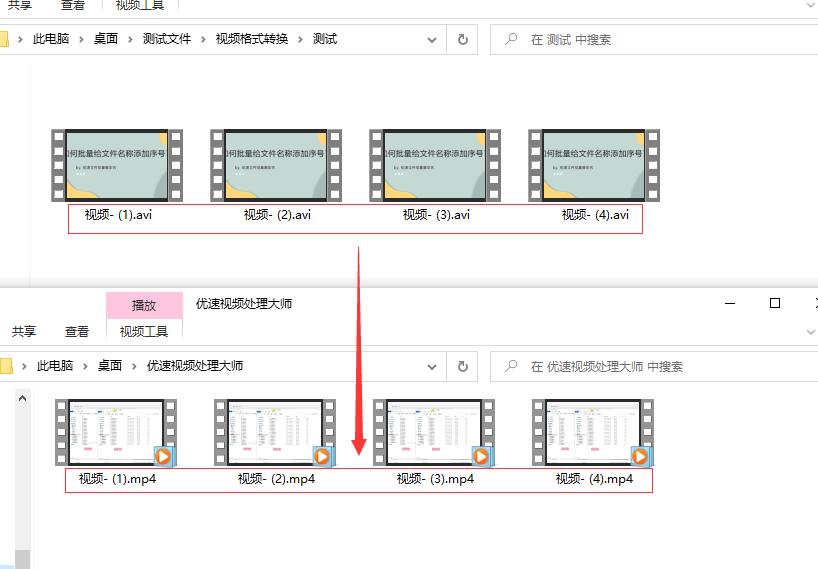Viewport: 818px width, 569px height.
Task: Expand chevron after 视频格式转换 in breadcrumb
Action: coord(300,39)
